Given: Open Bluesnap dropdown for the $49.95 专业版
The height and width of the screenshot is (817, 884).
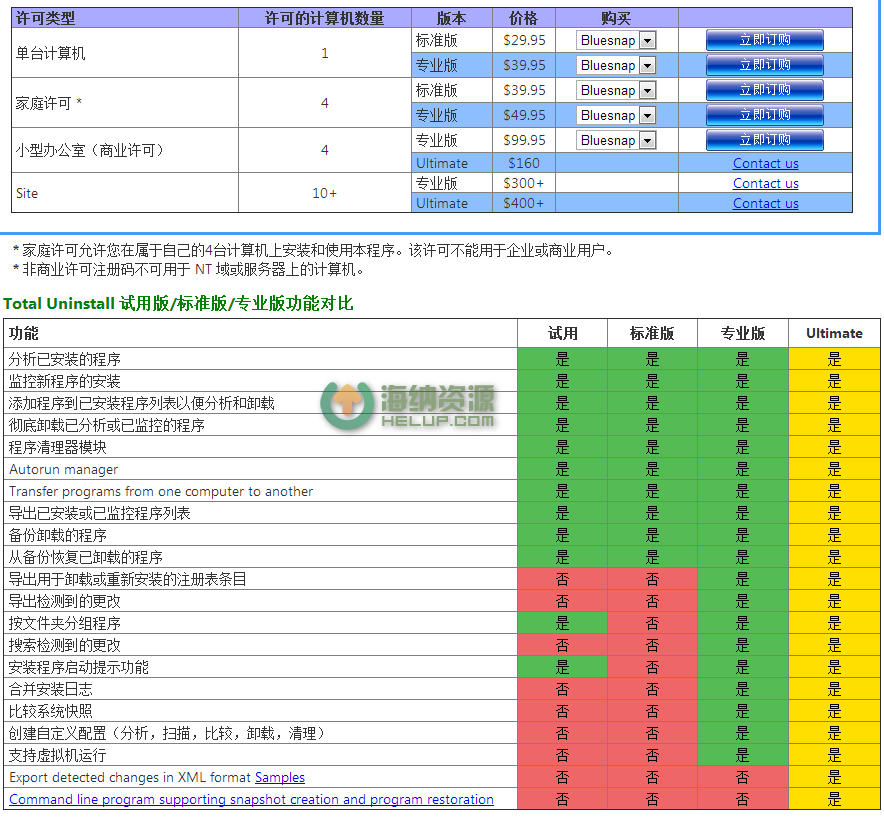Looking at the screenshot, I should (616, 115).
